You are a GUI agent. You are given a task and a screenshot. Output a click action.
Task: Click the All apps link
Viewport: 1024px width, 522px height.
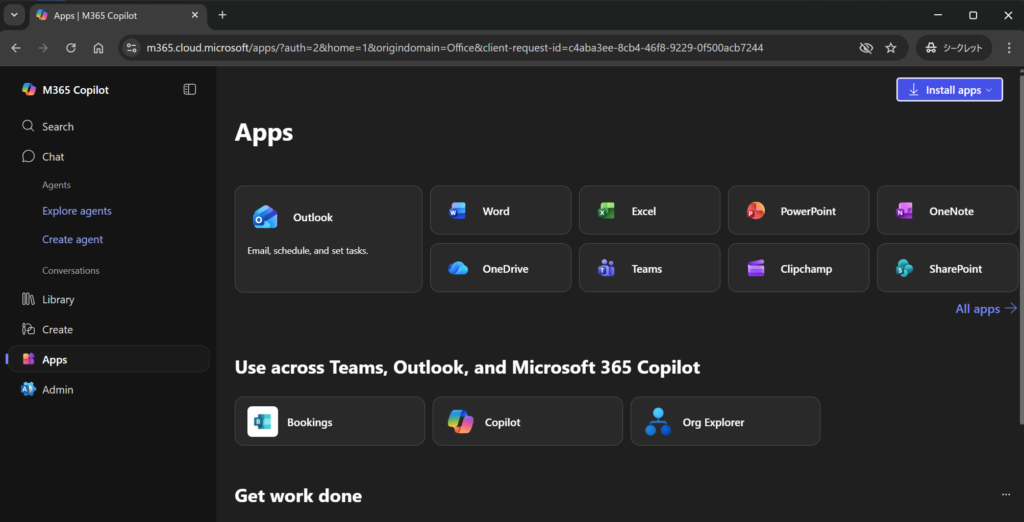pyautogui.click(x=985, y=309)
